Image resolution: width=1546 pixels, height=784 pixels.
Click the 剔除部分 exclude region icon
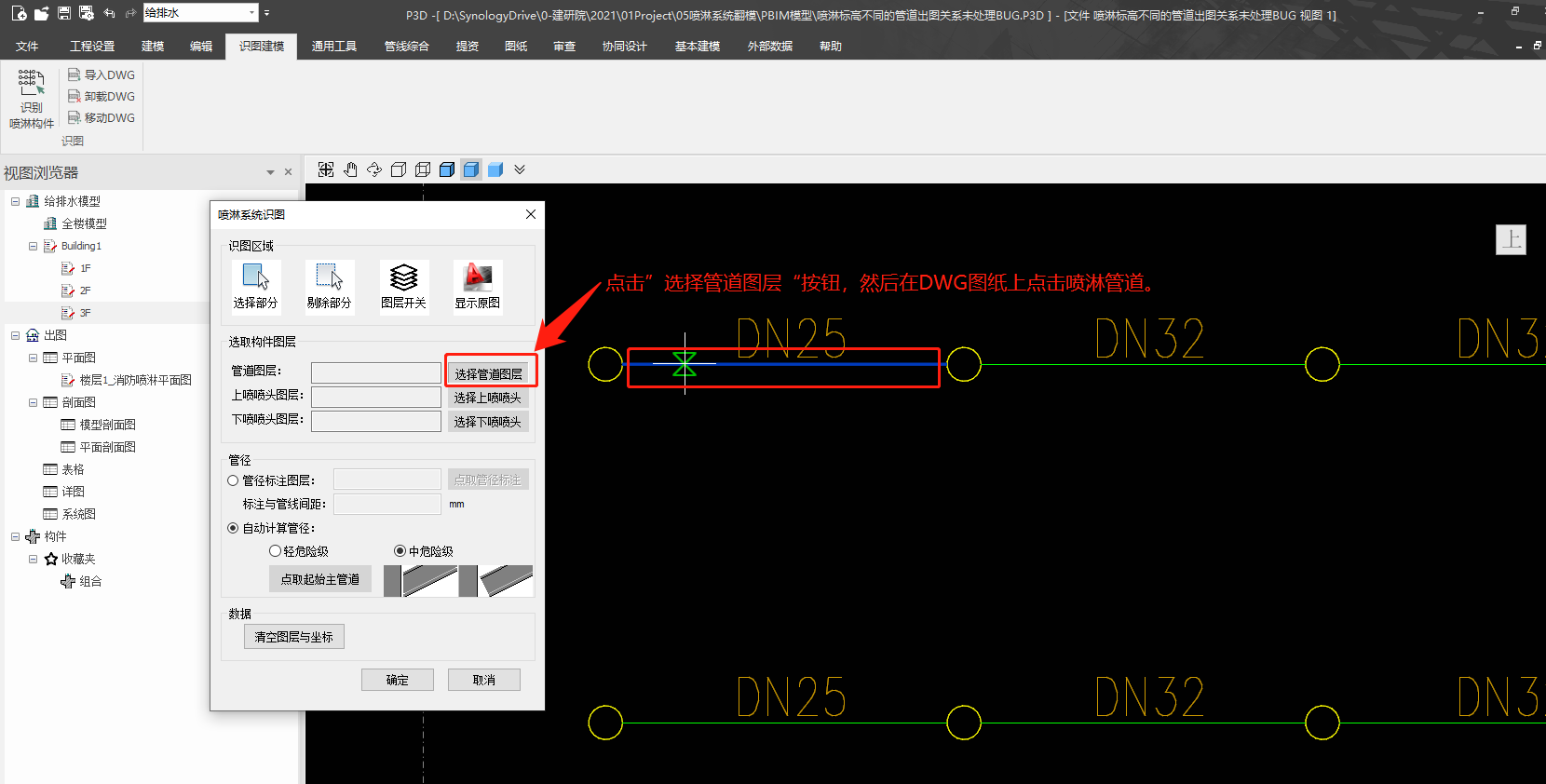329,277
